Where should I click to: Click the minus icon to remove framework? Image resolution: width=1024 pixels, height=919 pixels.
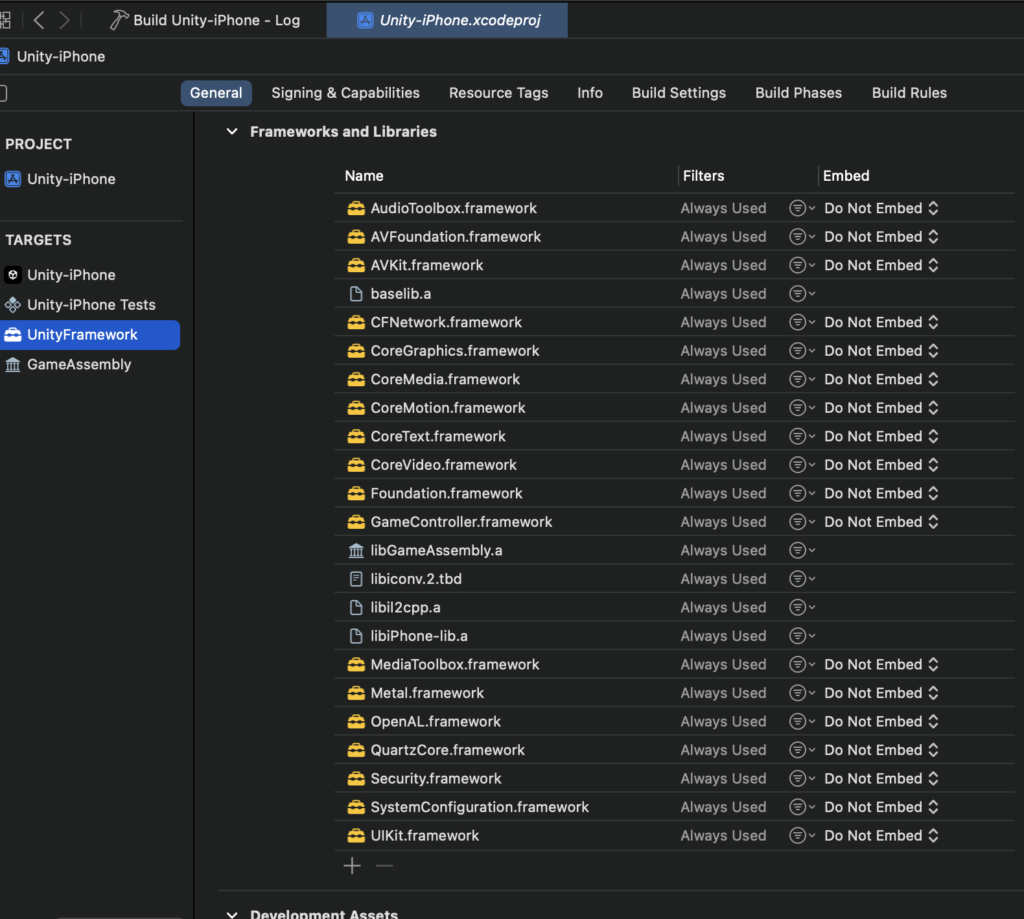(384, 866)
